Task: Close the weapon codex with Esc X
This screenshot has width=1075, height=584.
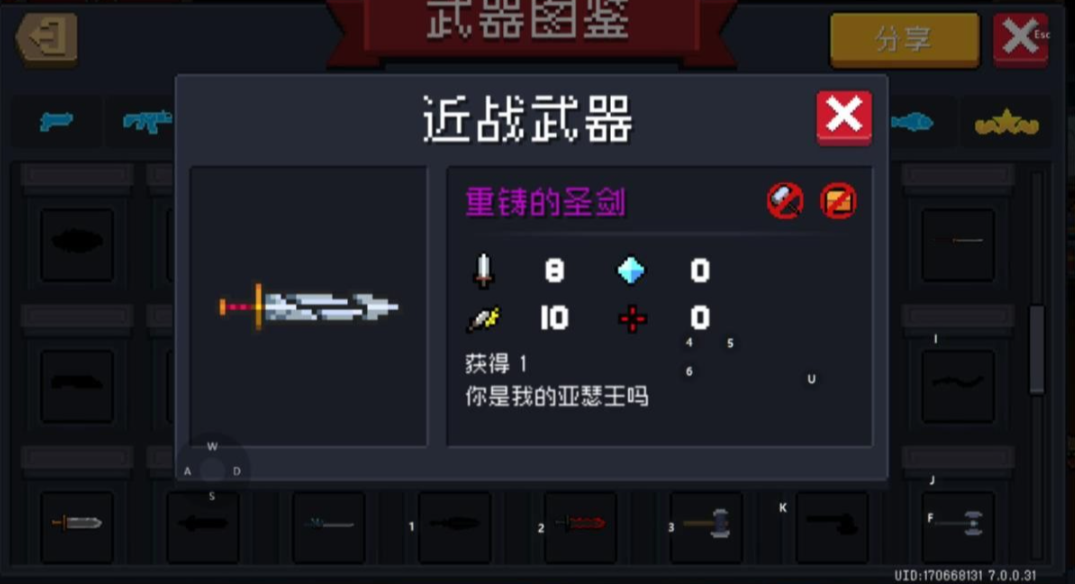Action: coord(1021,38)
